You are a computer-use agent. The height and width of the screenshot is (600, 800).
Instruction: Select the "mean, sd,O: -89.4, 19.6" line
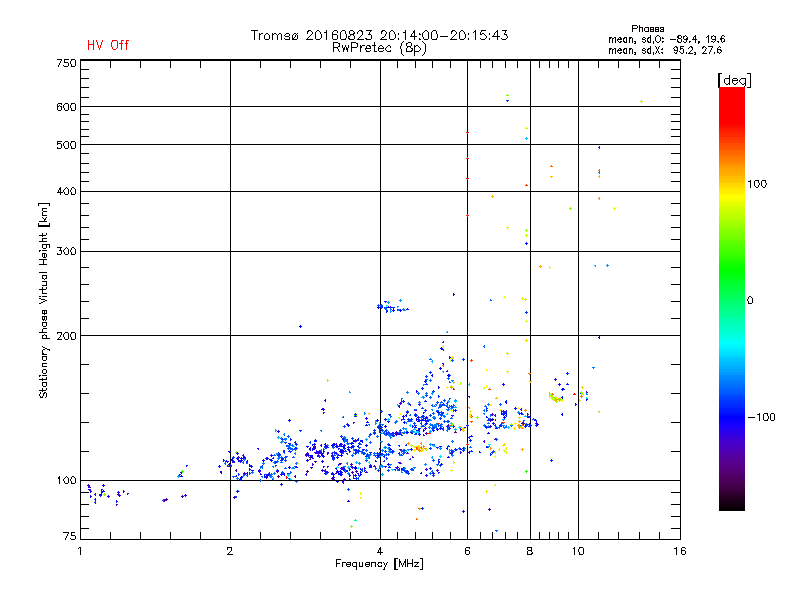pyautogui.click(x=666, y=39)
